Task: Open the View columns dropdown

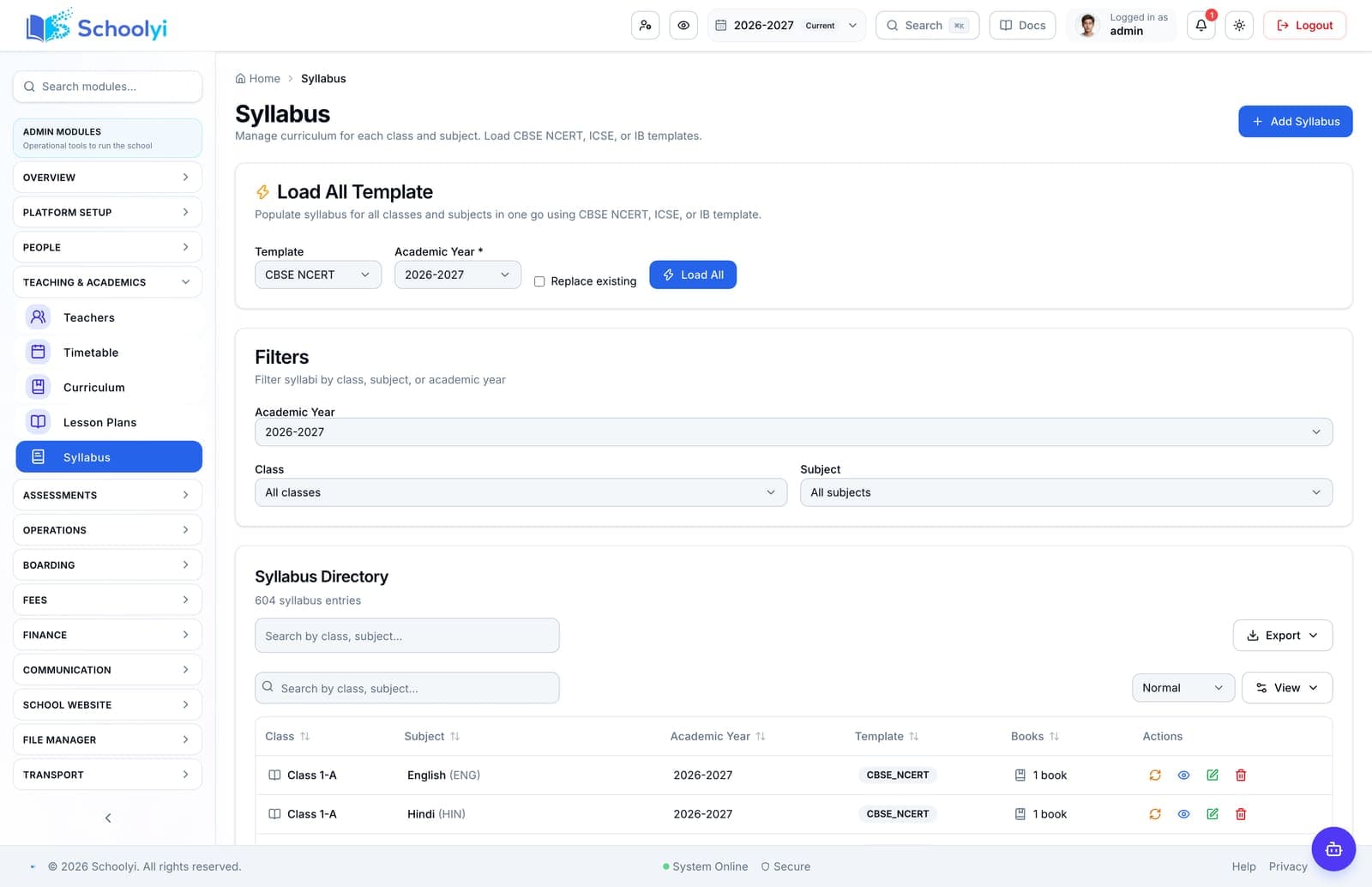Action: pyautogui.click(x=1286, y=688)
